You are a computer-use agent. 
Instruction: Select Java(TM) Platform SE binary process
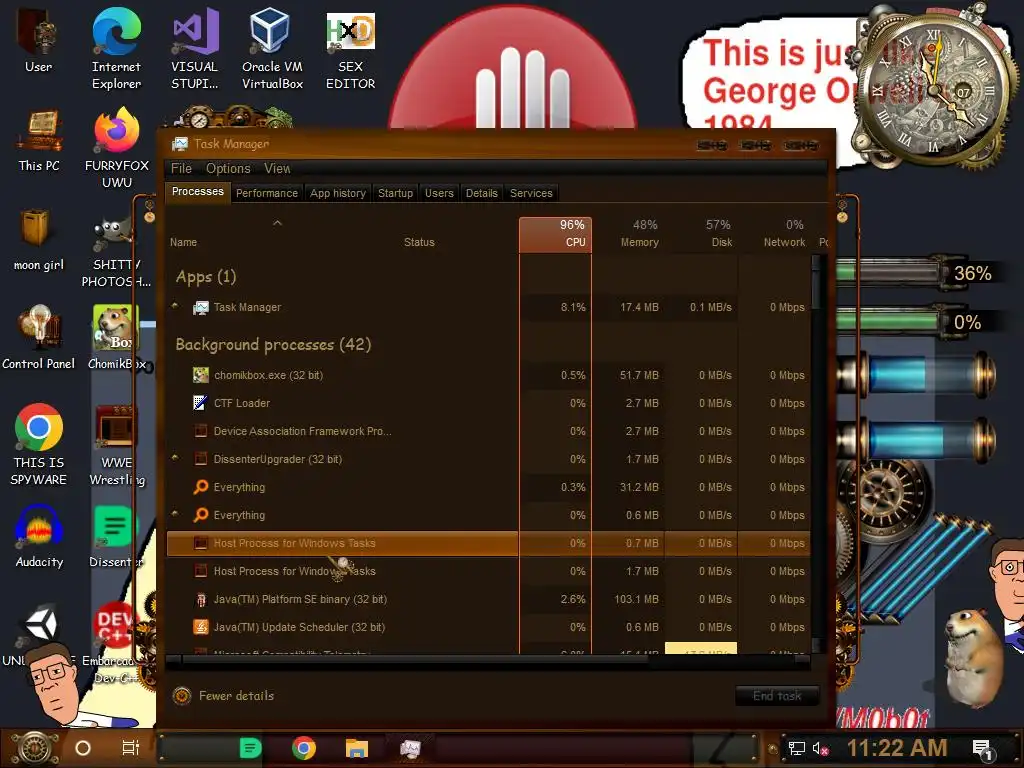[488, 599]
